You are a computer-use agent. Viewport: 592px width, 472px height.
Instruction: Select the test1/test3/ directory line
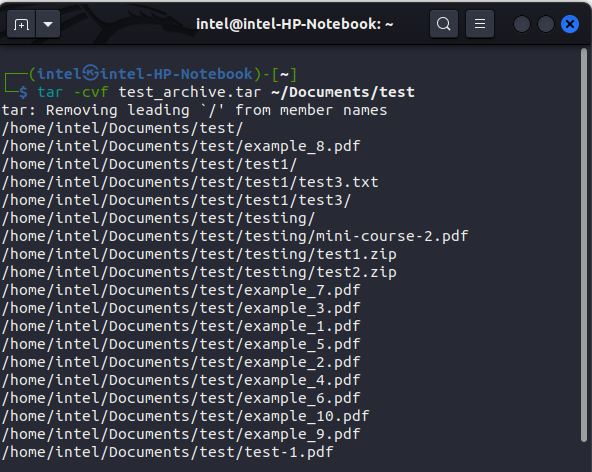pos(177,201)
